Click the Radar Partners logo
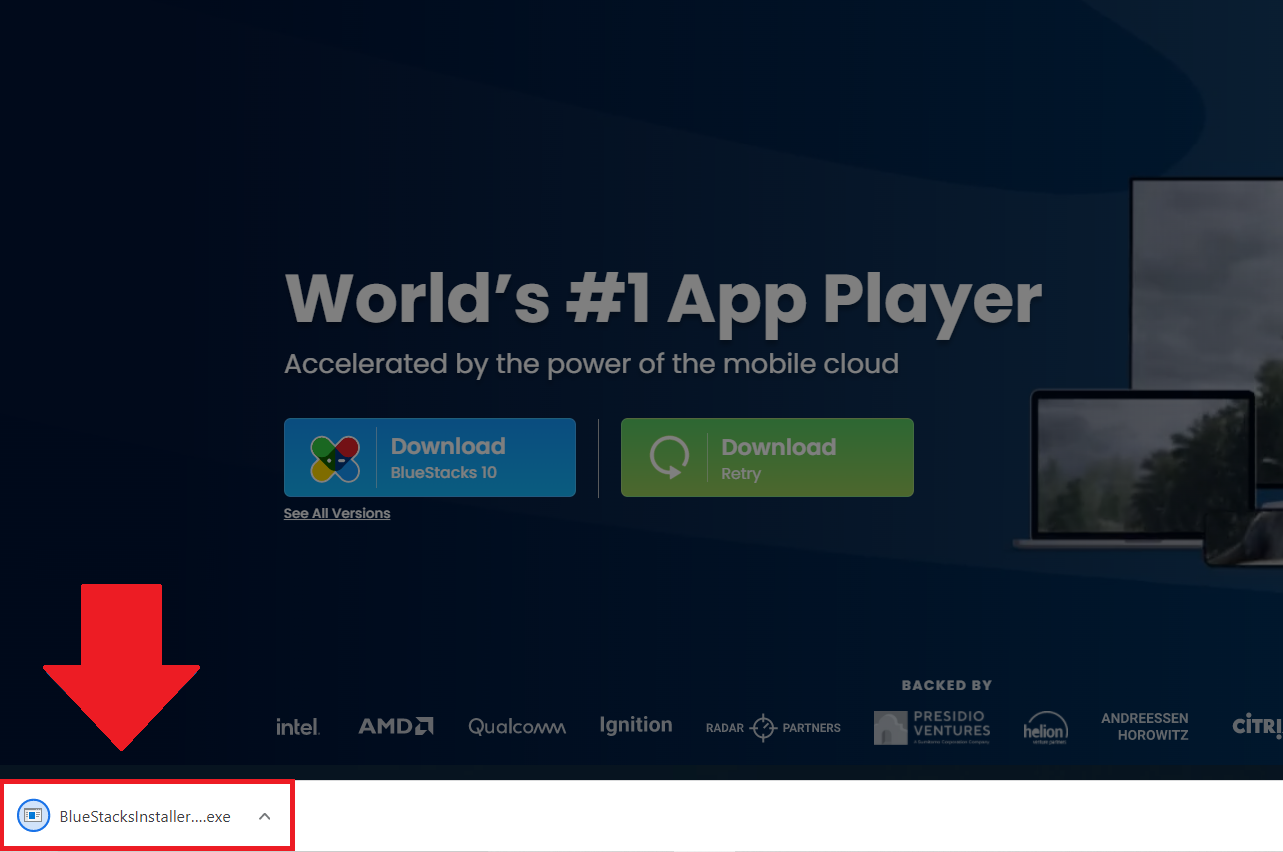1283x852 pixels. 772,727
